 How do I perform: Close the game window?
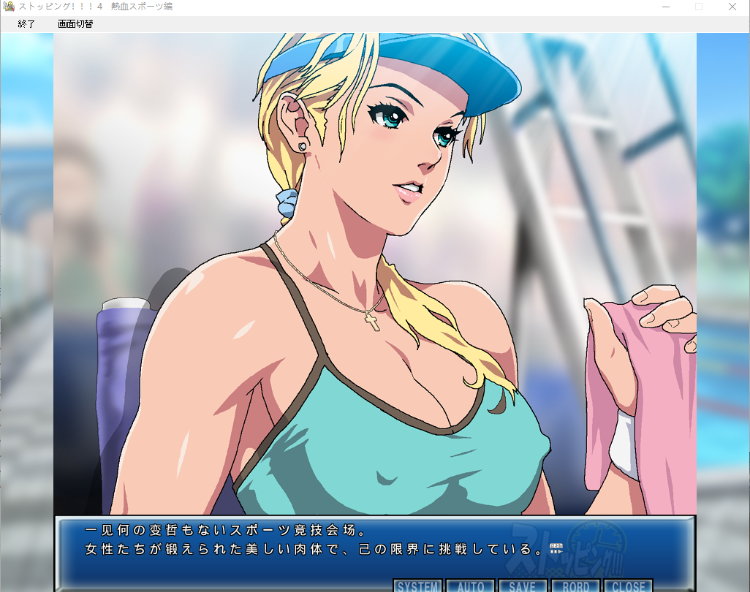(732, 7)
